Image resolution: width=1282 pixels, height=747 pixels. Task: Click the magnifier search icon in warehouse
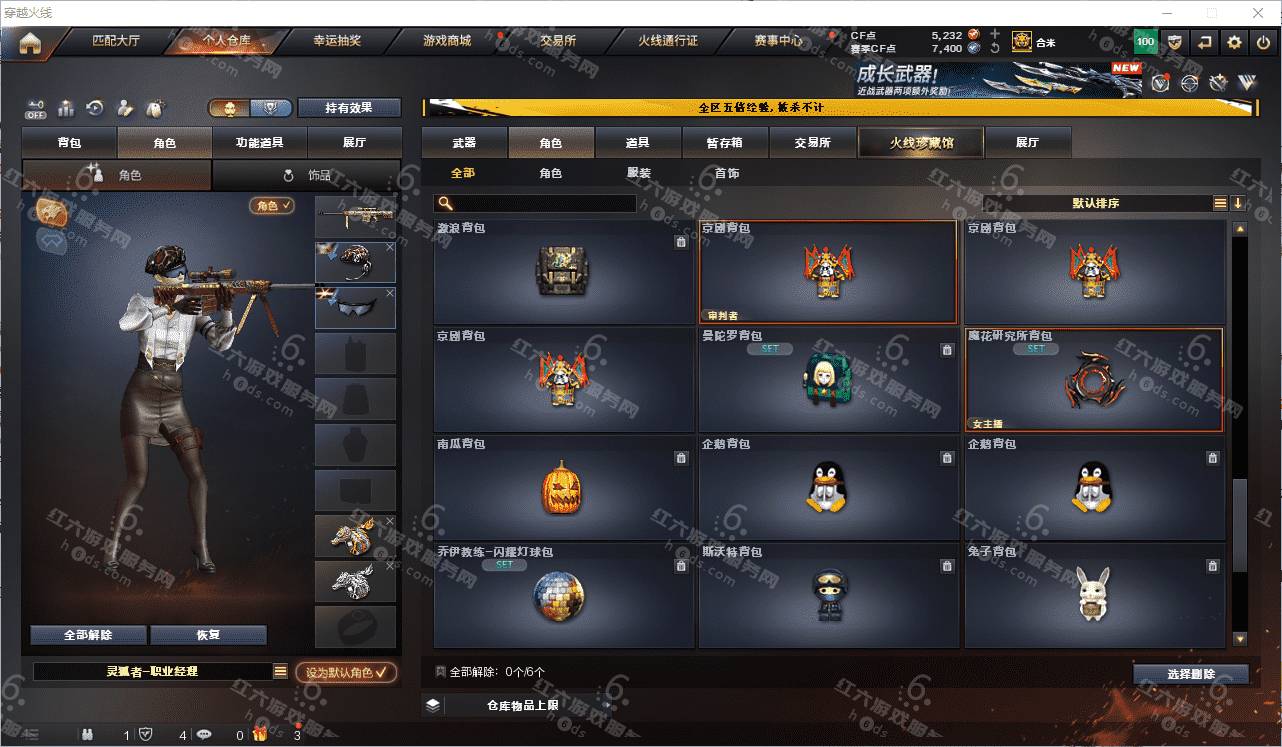tap(446, 203)
